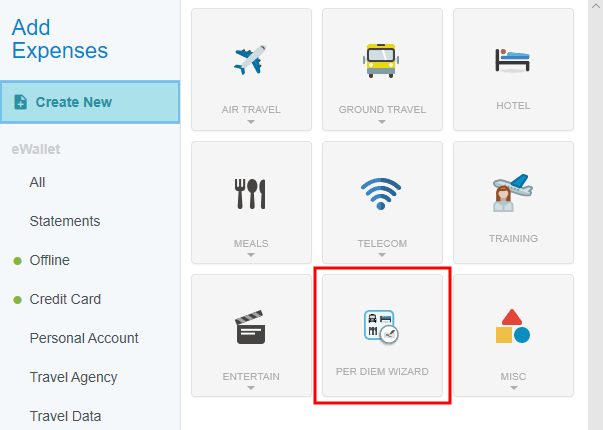Open the All eWallet item
Screen dimensions: 603x430
coord(38,182)
